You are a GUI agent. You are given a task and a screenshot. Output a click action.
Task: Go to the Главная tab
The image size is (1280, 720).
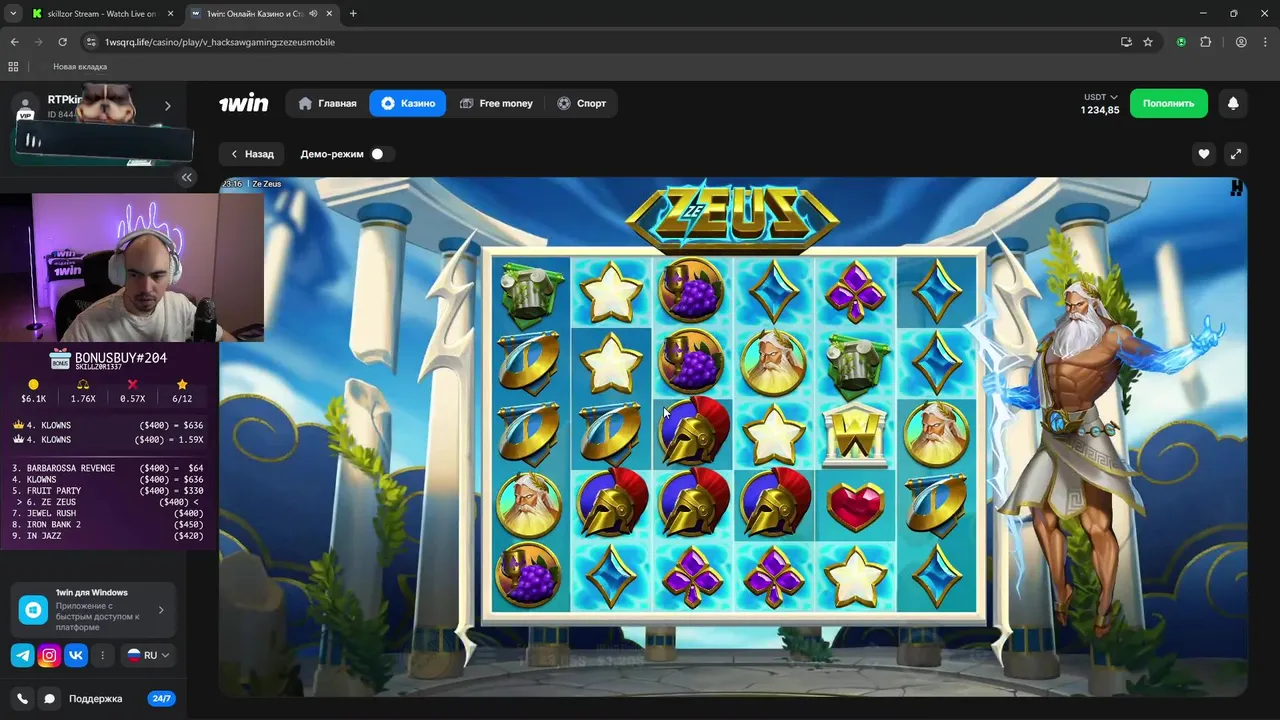pyautogui.click(x=327, y=103)
